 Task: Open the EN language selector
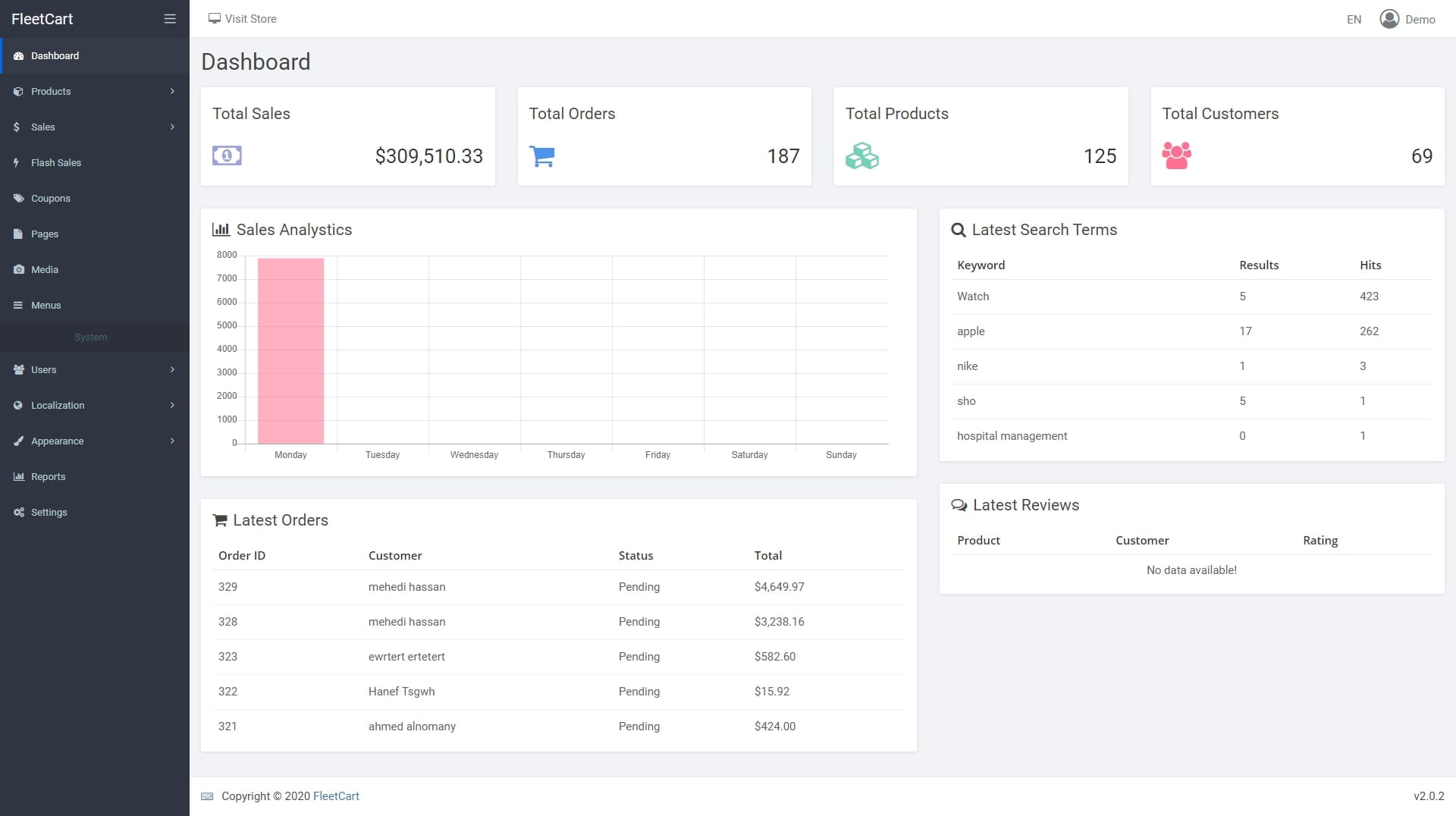pyautogui.click(x=1354, y=20)
